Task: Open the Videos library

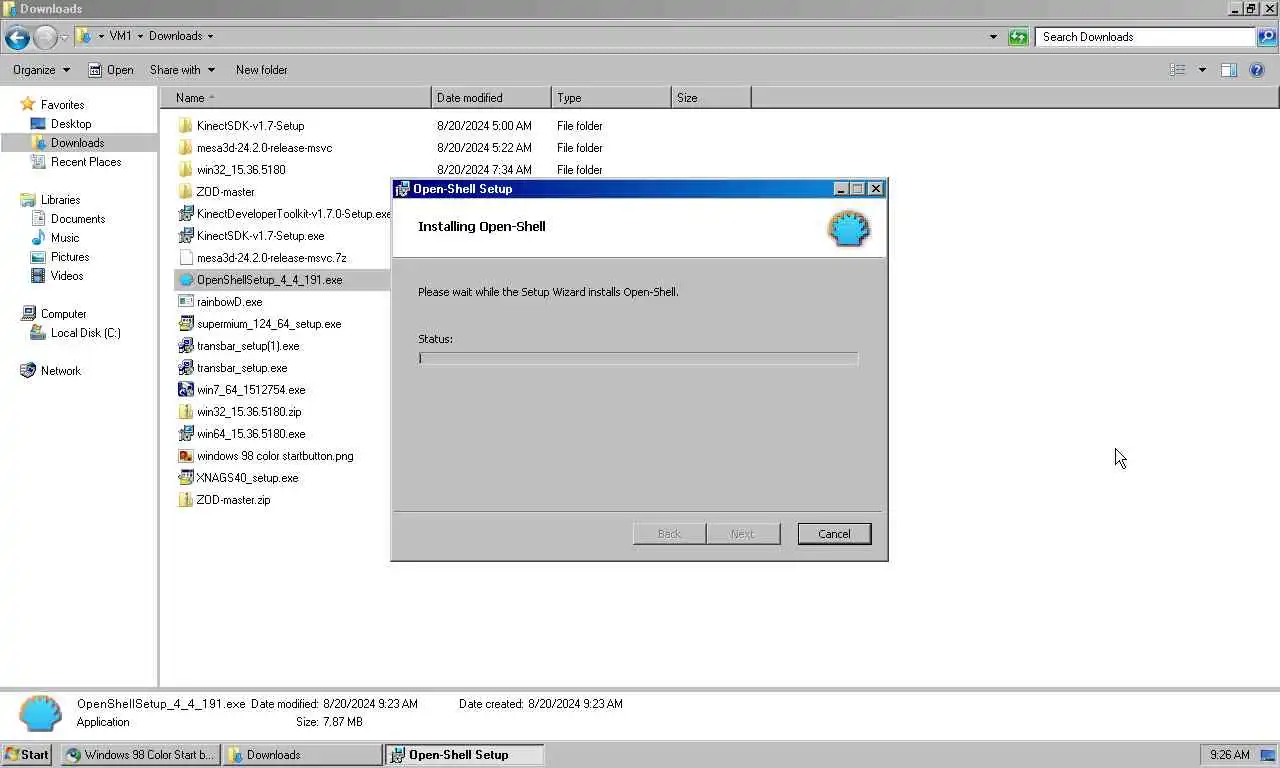Action: coord(67,276)
